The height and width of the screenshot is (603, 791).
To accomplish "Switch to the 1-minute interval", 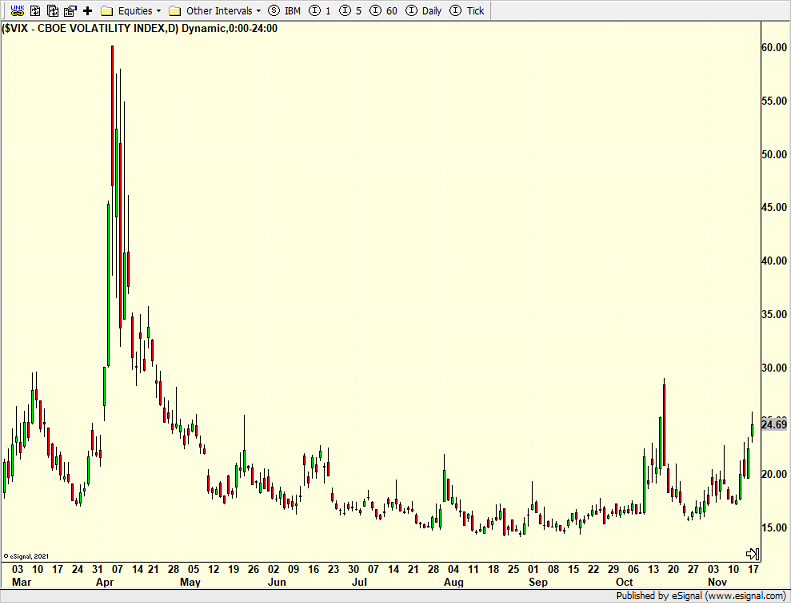I will click(321, 10).
